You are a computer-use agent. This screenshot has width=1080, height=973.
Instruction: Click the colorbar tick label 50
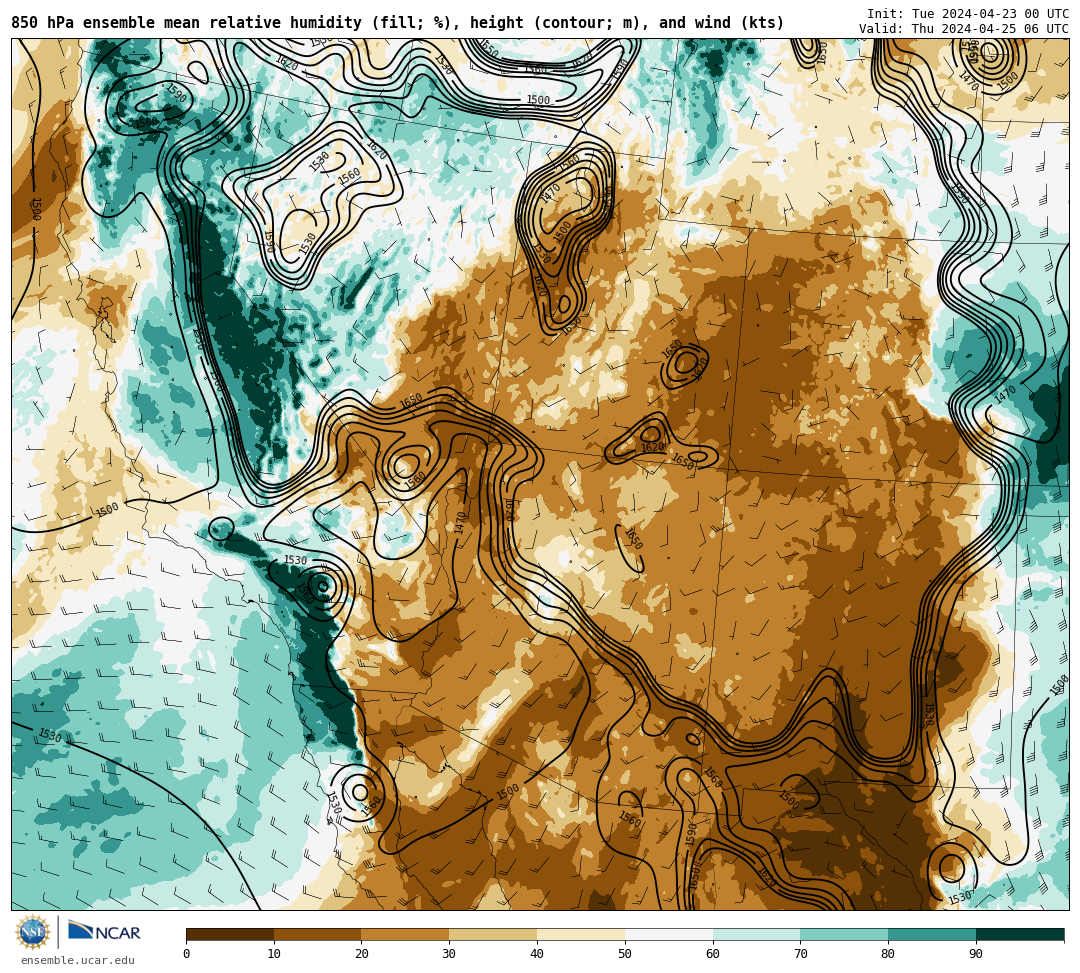point(625,954)
